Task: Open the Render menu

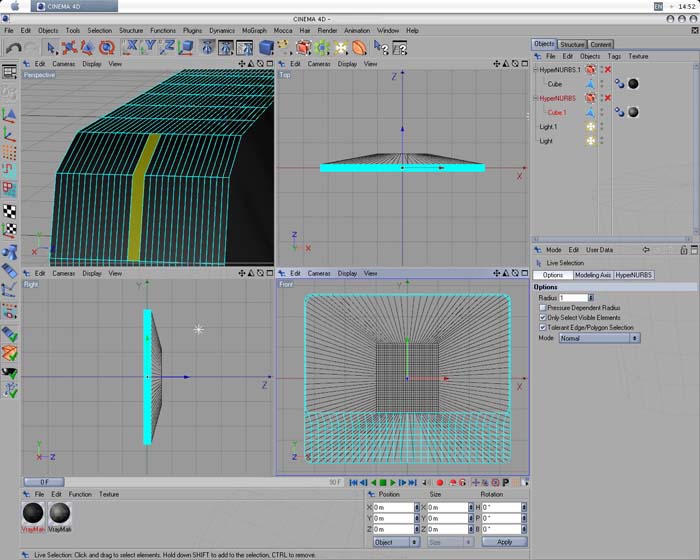Action: coord(327,30)
